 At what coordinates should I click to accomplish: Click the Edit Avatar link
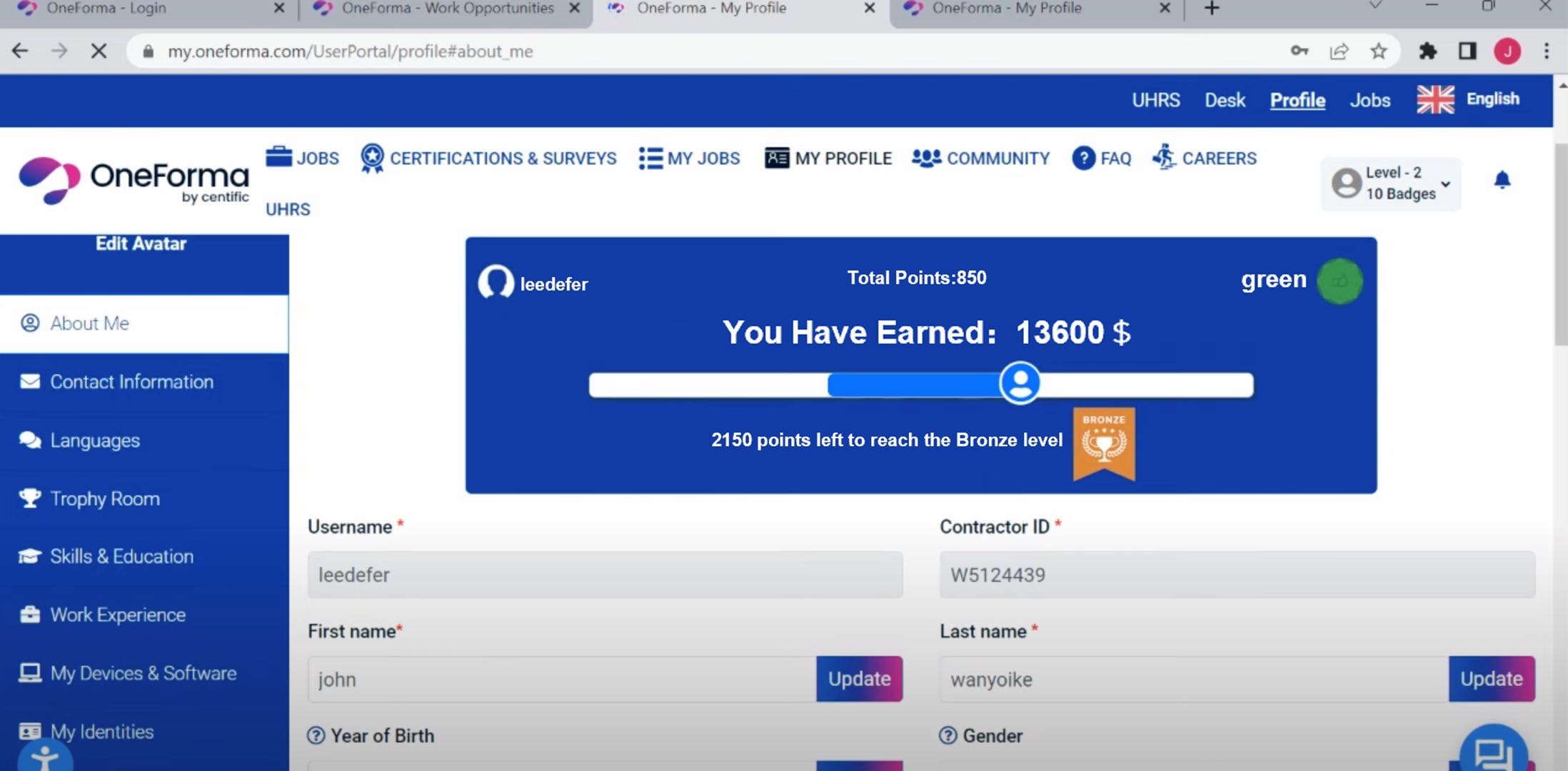[141, 243]
